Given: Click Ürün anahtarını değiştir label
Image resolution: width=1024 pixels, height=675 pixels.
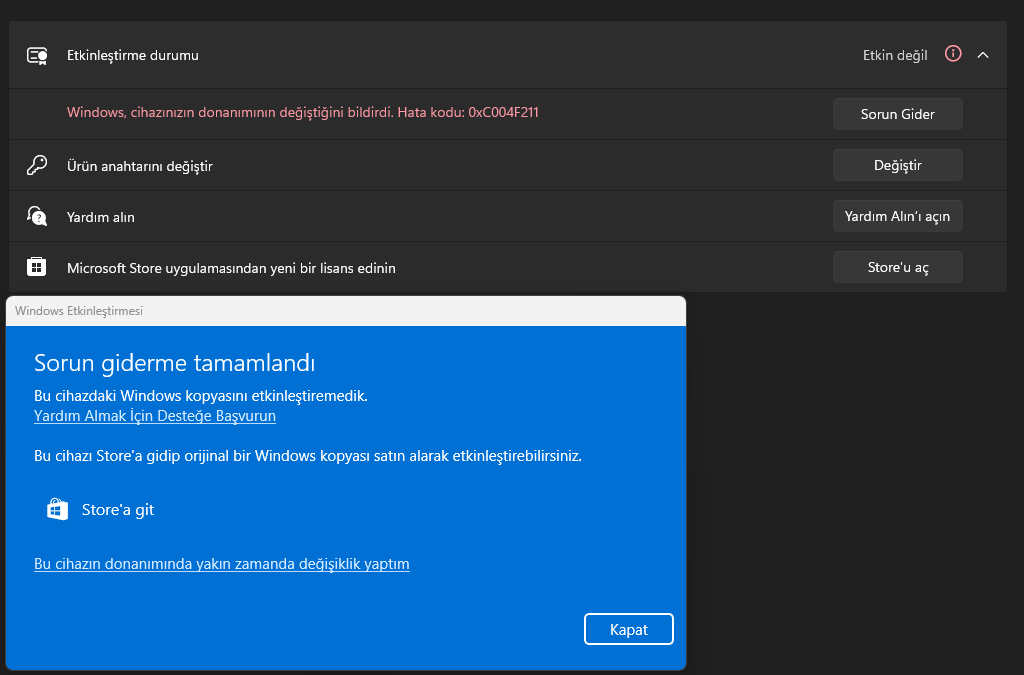Looking at the screenshot, I should point(140,166).
